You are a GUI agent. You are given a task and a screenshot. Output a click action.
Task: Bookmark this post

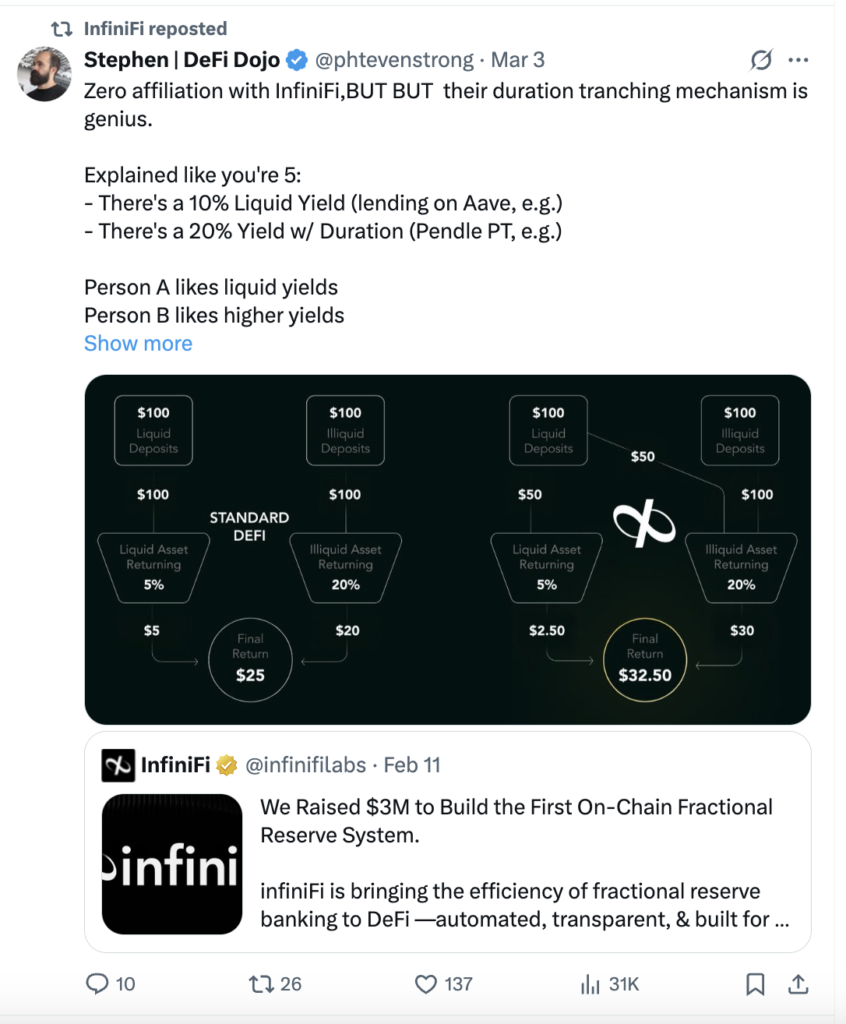(x=755, y=984)
